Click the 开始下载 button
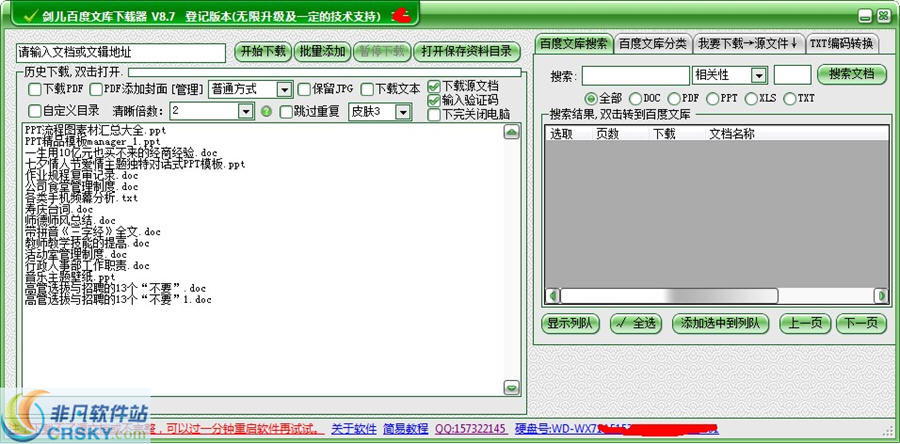900x444 pixels. (263, 52)
